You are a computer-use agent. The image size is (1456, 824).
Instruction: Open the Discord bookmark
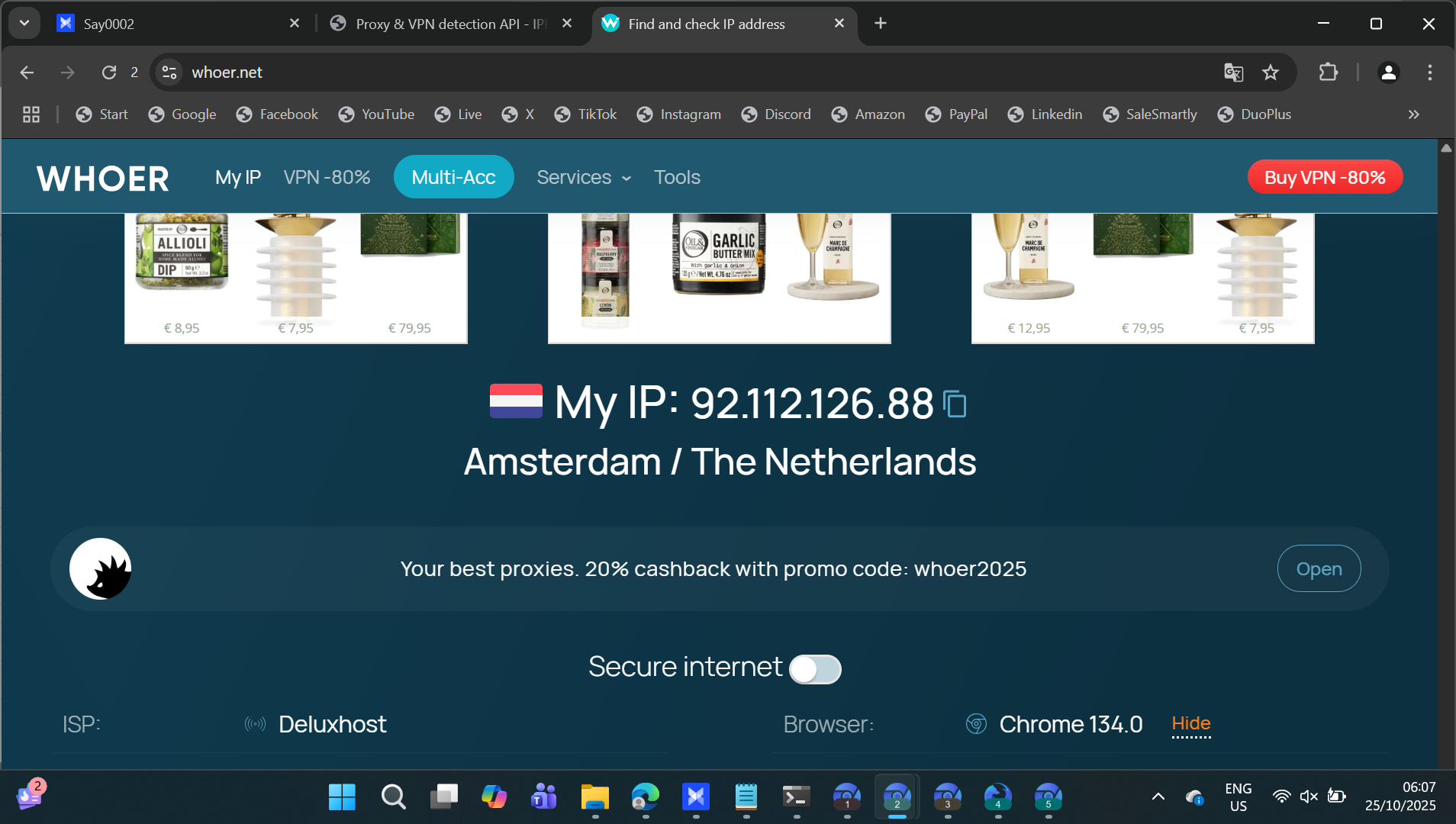click(776, 114)
